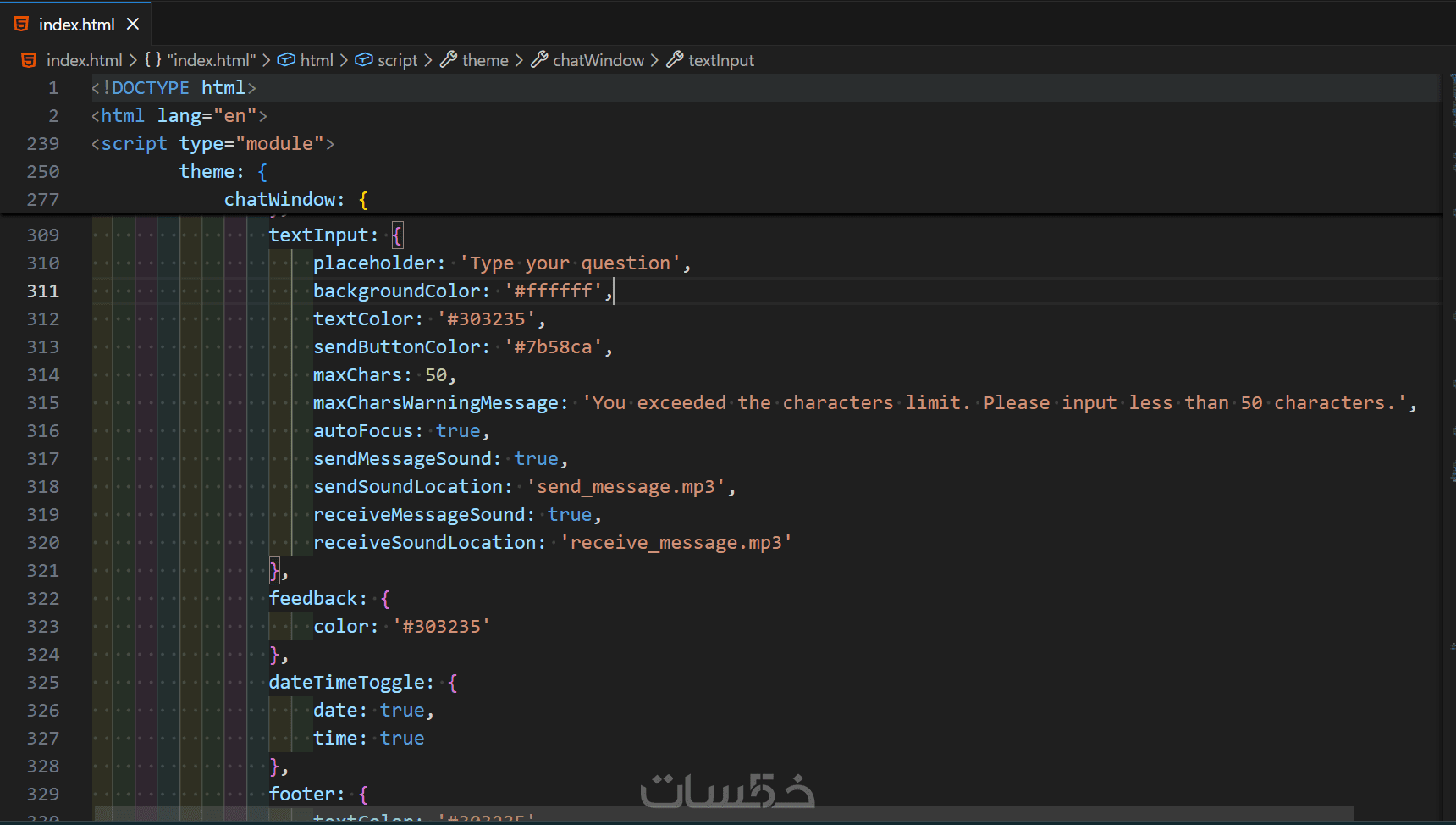Click the script symbol icon in breadcrumbs
1456x825 pixels.
(364, 60)
